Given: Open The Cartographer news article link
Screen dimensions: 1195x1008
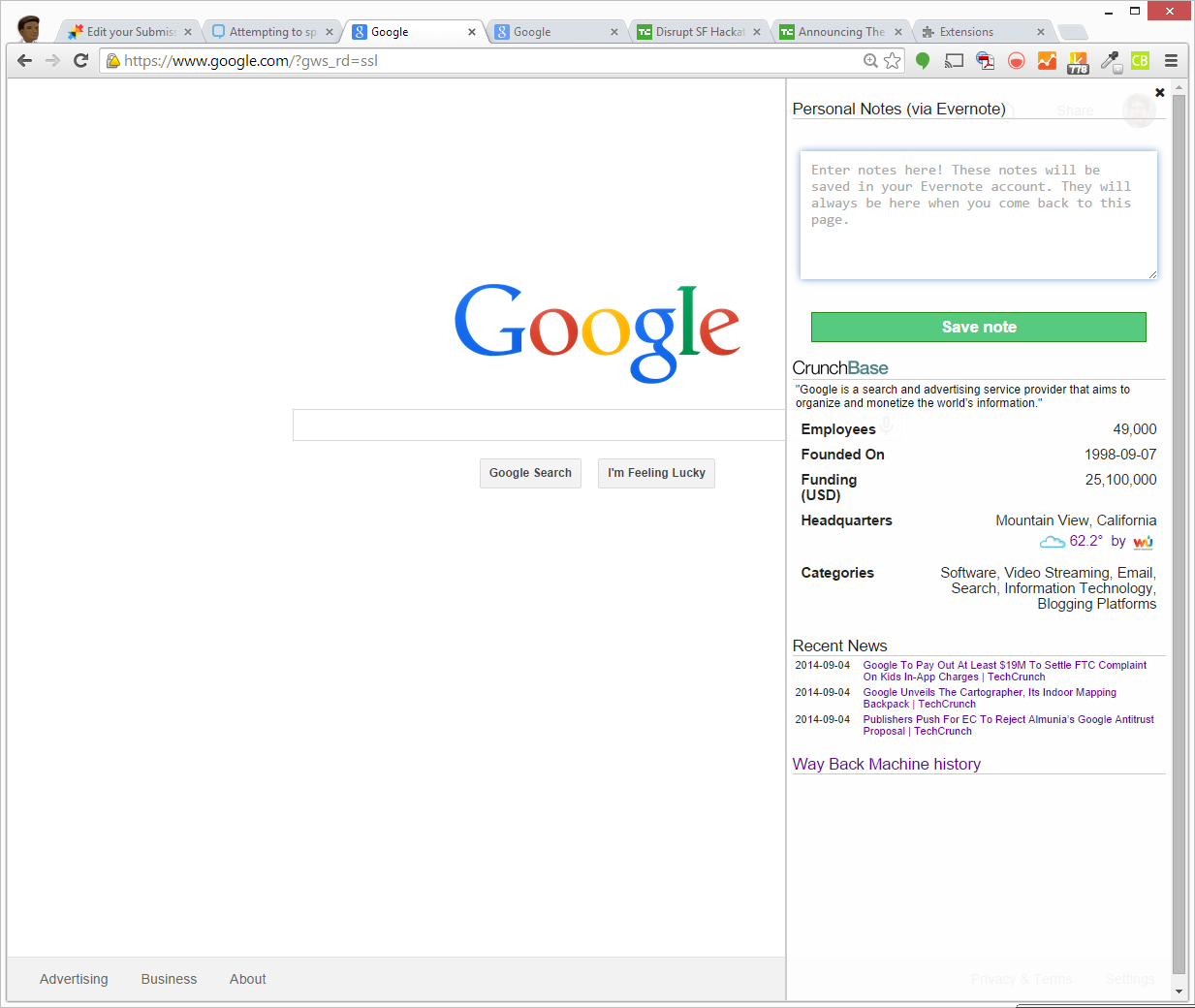Looking at the screenshot, I should pyautogui.click(x=990, y=698).
